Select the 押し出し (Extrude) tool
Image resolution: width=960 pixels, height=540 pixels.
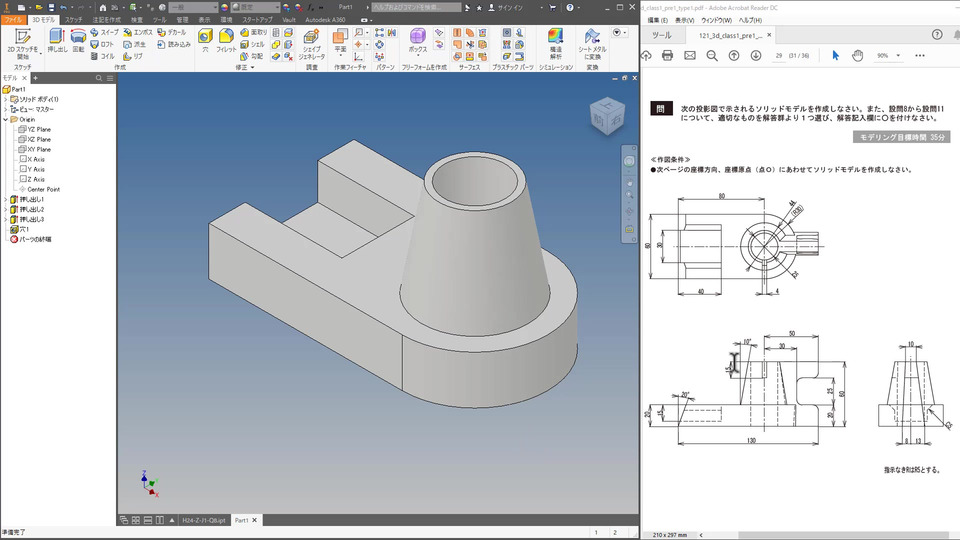(x=57, y=40)
